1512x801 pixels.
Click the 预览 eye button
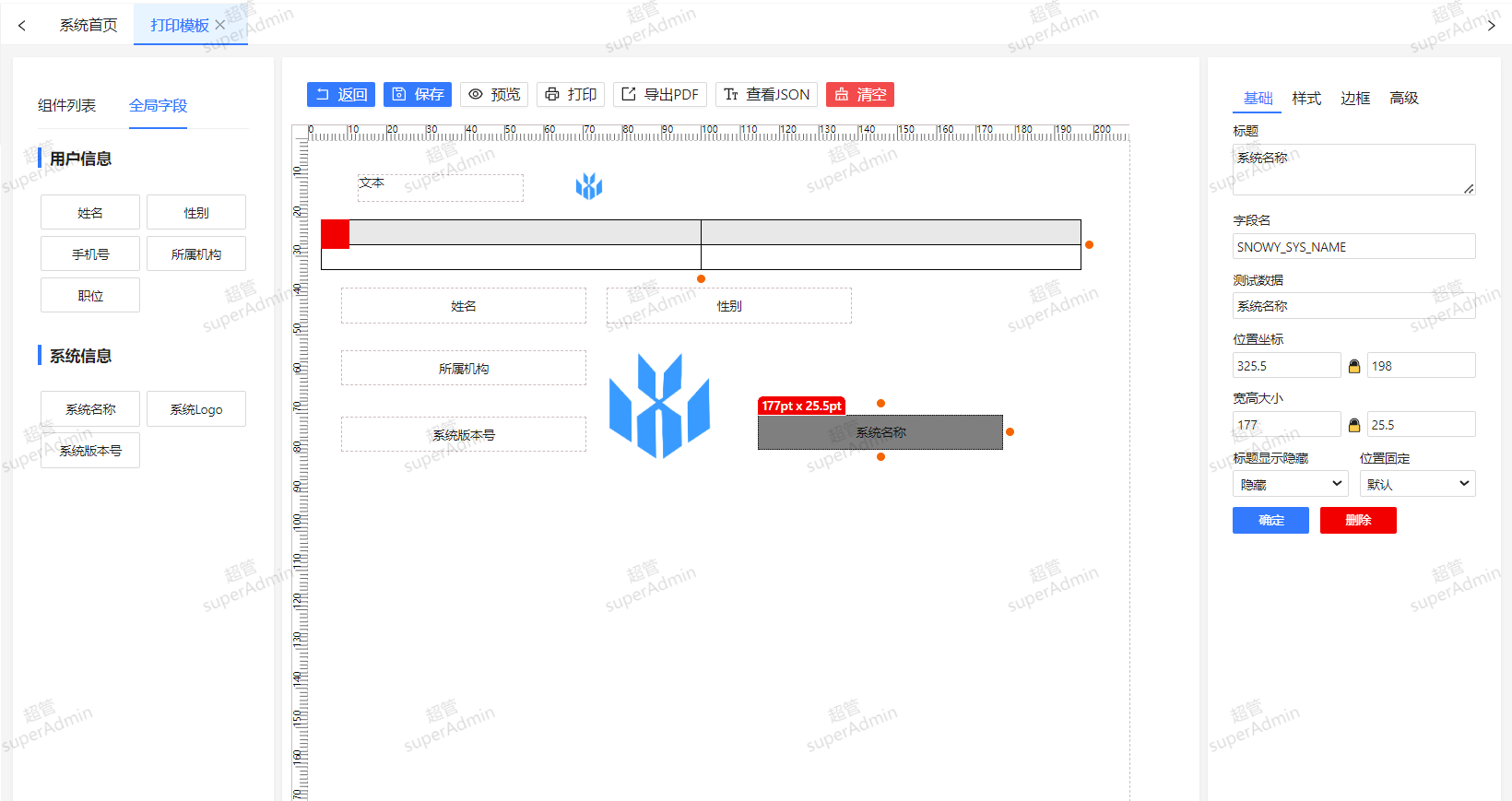tap(494, 94)
